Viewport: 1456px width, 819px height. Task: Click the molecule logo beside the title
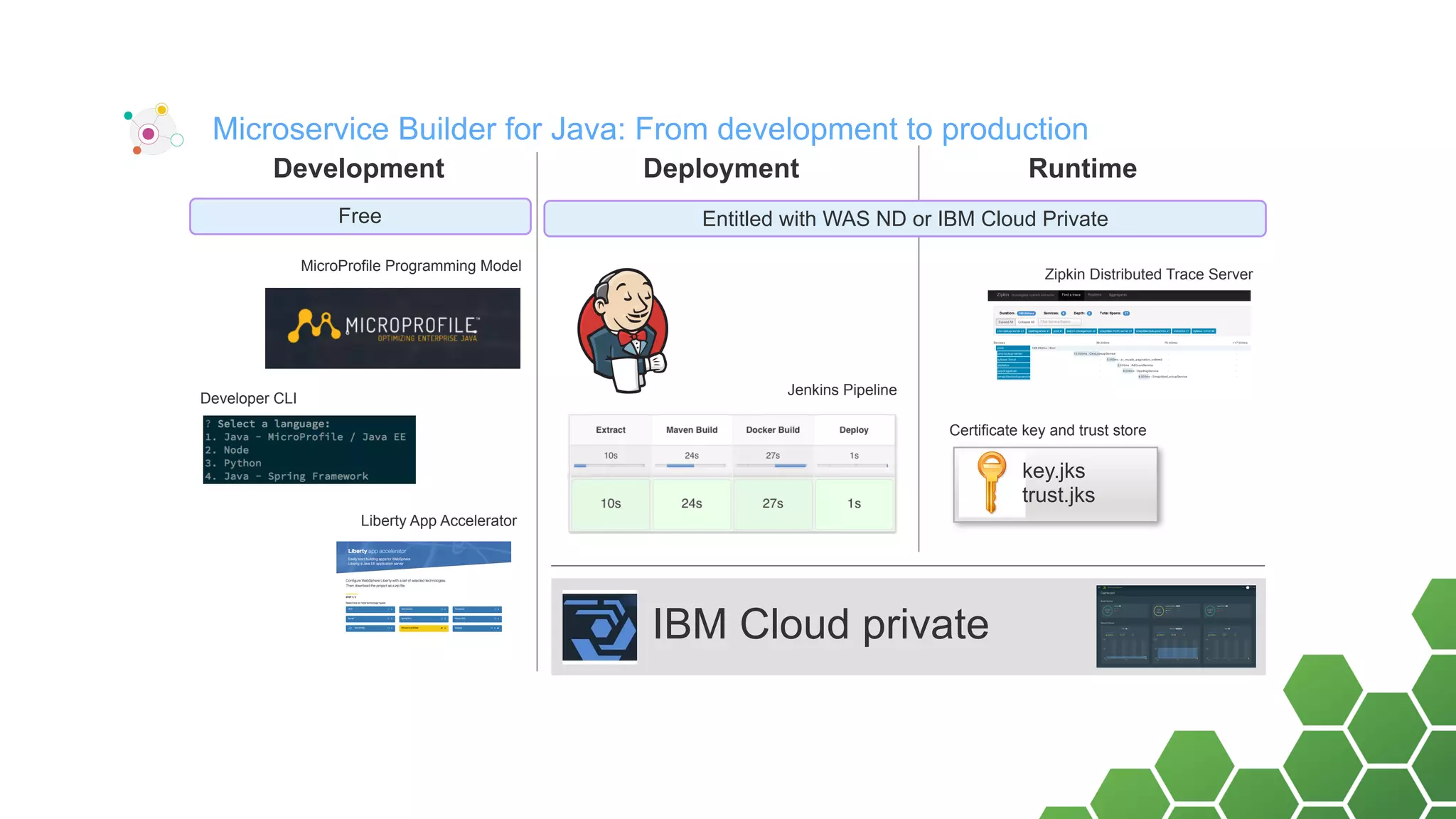[x=153, y=130]
